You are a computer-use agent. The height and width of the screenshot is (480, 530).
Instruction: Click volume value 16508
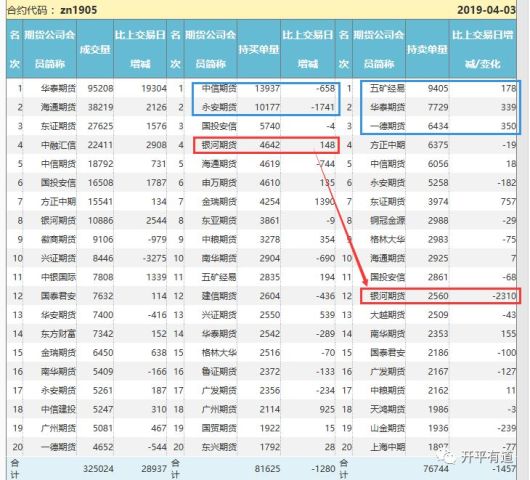point(100,183)
